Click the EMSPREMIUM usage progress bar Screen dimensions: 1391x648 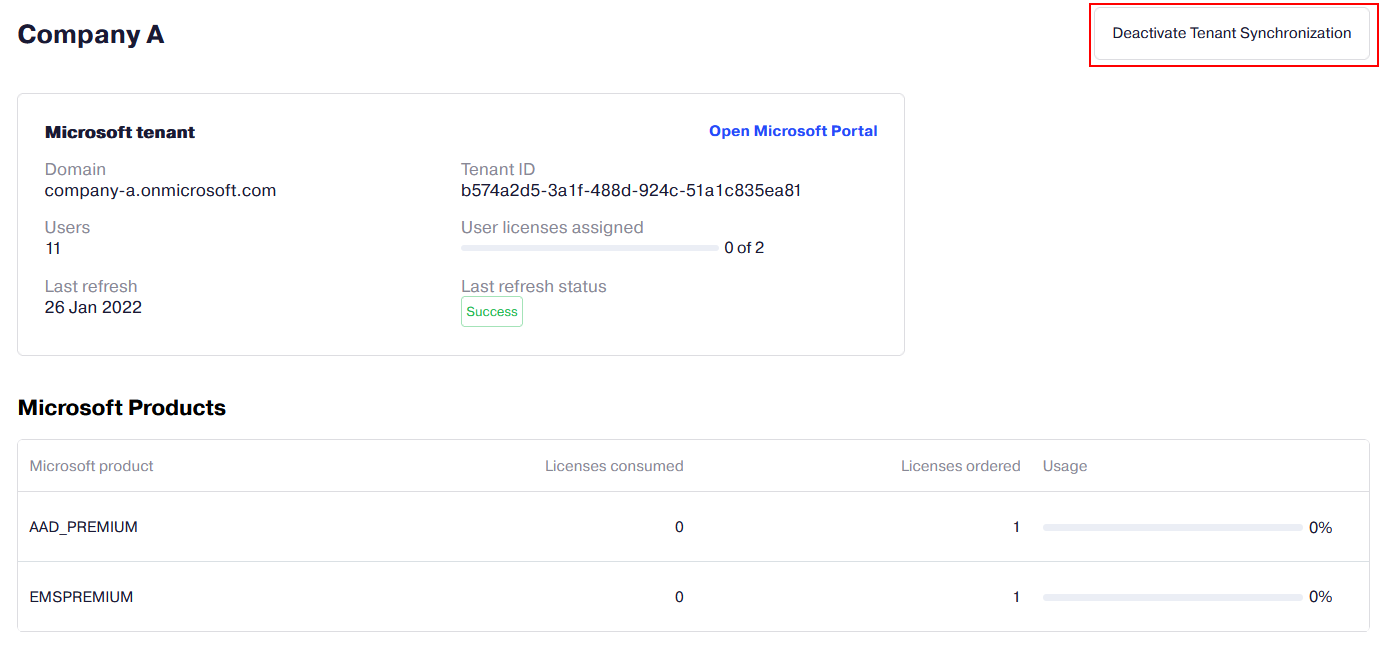coord(1172,597)
